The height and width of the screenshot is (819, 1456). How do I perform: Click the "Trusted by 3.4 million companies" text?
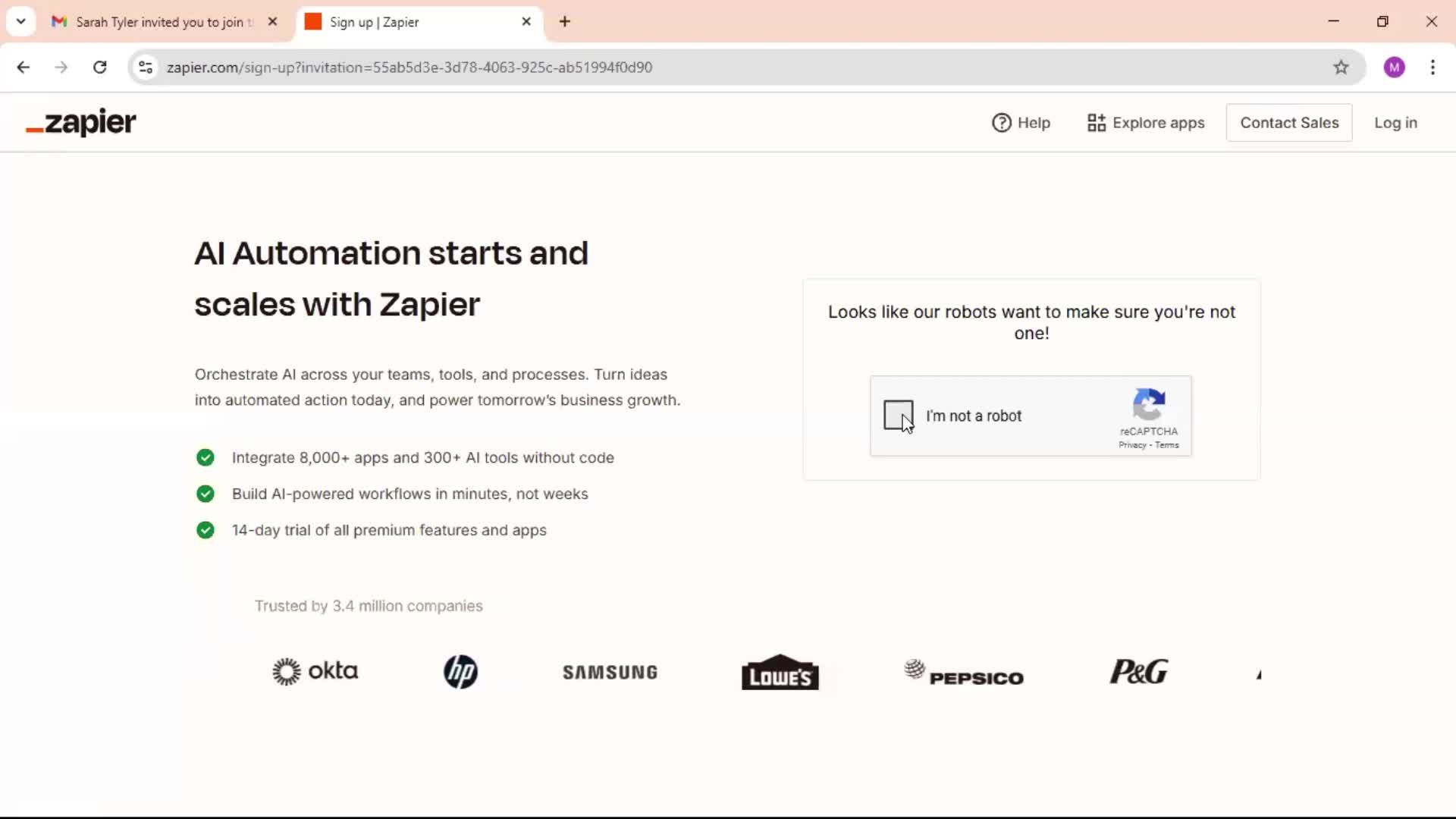(x=369, y=606)
